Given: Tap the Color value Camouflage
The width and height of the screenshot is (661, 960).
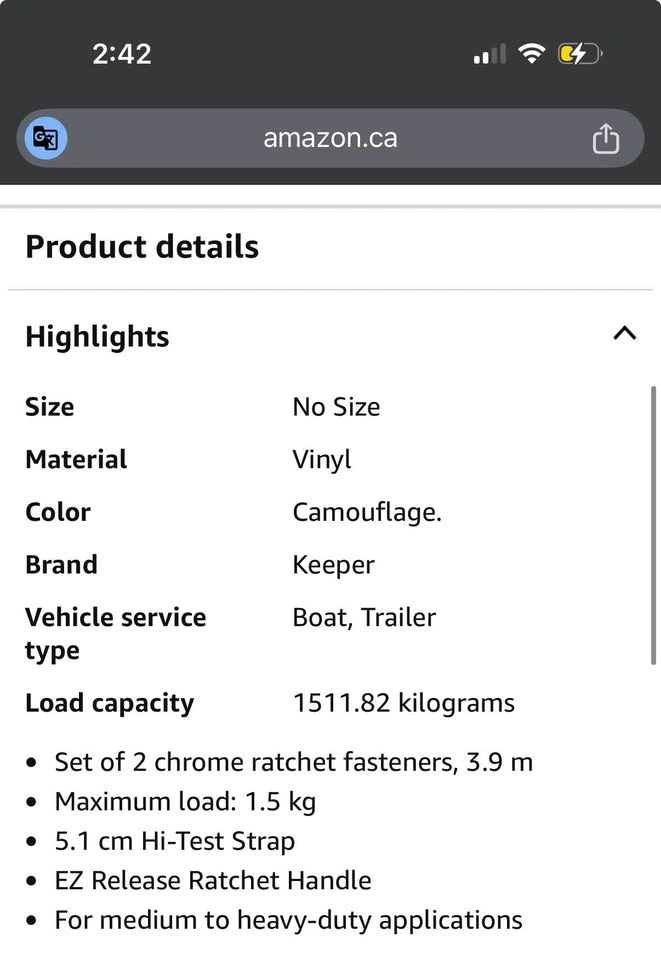Looking at the screenshot, I should coord(367,512).
